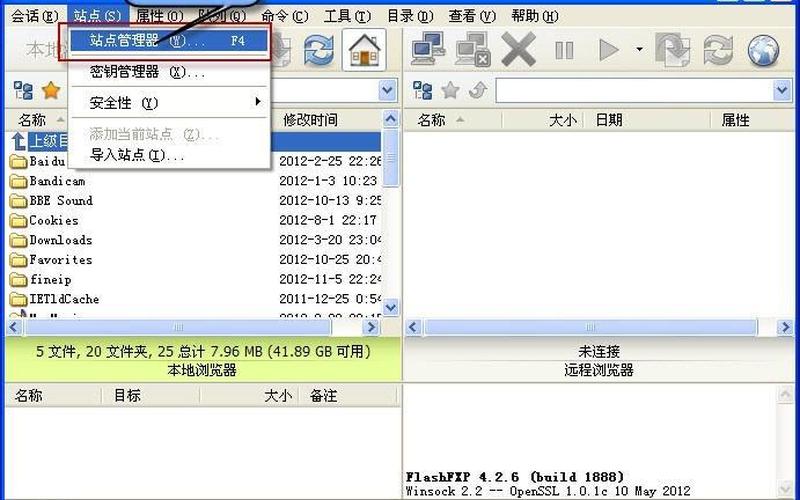The height and width of the screenshot is (500, 800).
Task: Click the remote folder tree icon
Action: coord(422,90)
